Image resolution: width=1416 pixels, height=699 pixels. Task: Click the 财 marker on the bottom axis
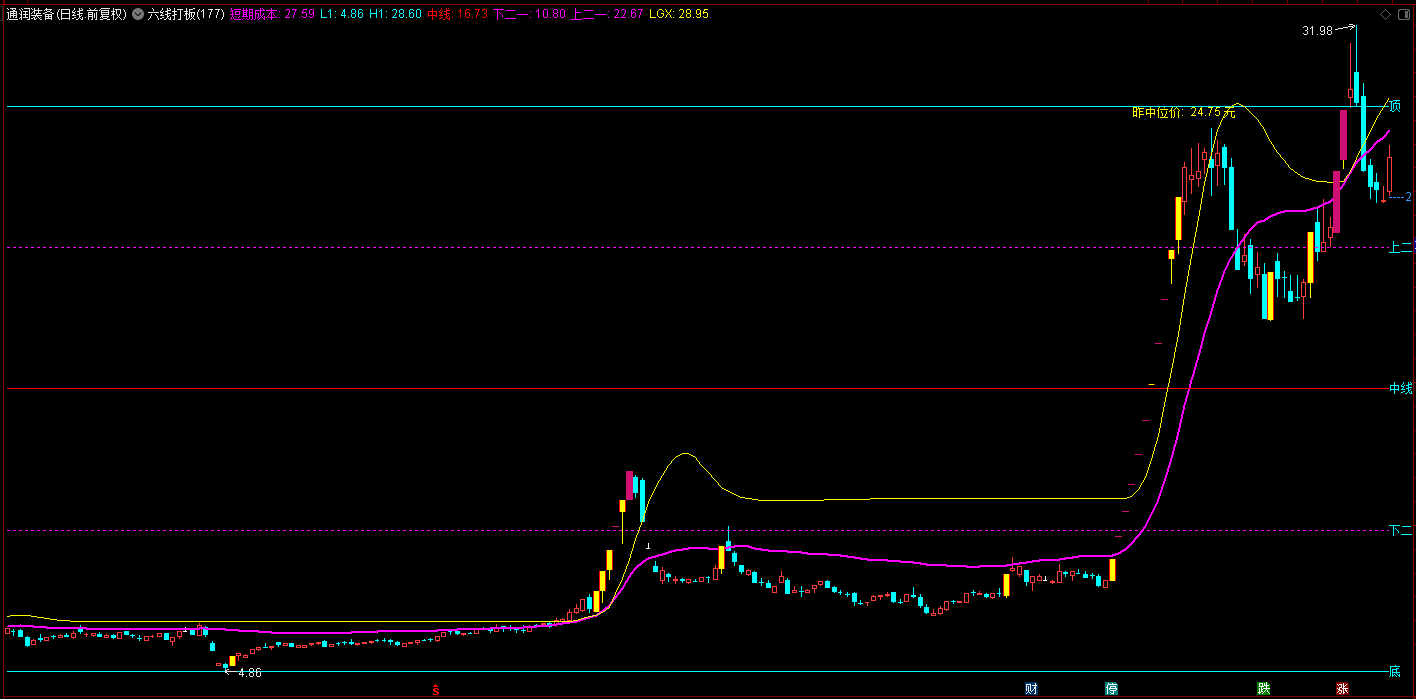pyautogui.click(x=1031, y=688)
